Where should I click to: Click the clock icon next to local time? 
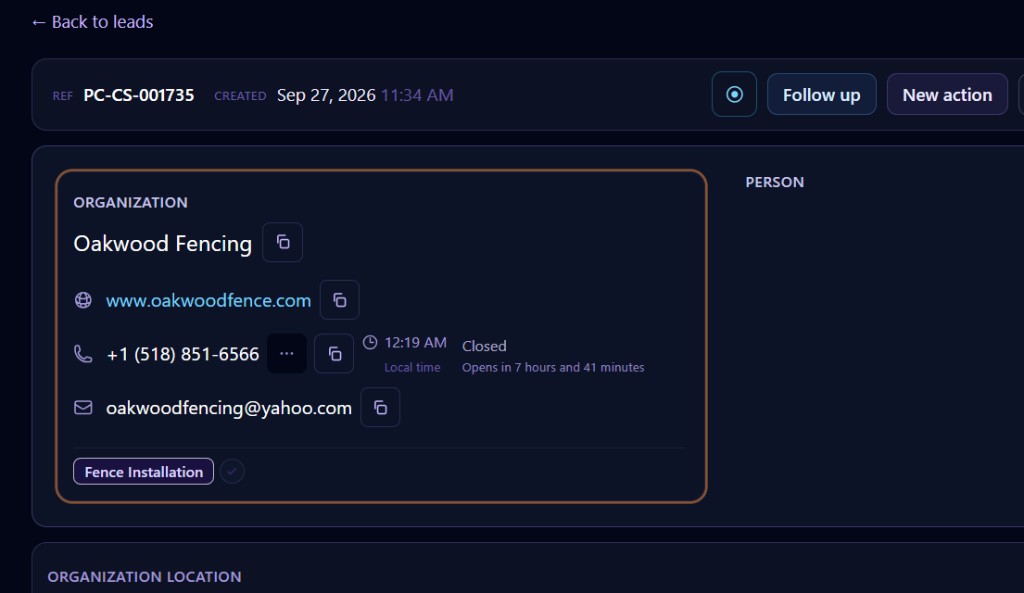pyautogui.click(x=370, y=342)
